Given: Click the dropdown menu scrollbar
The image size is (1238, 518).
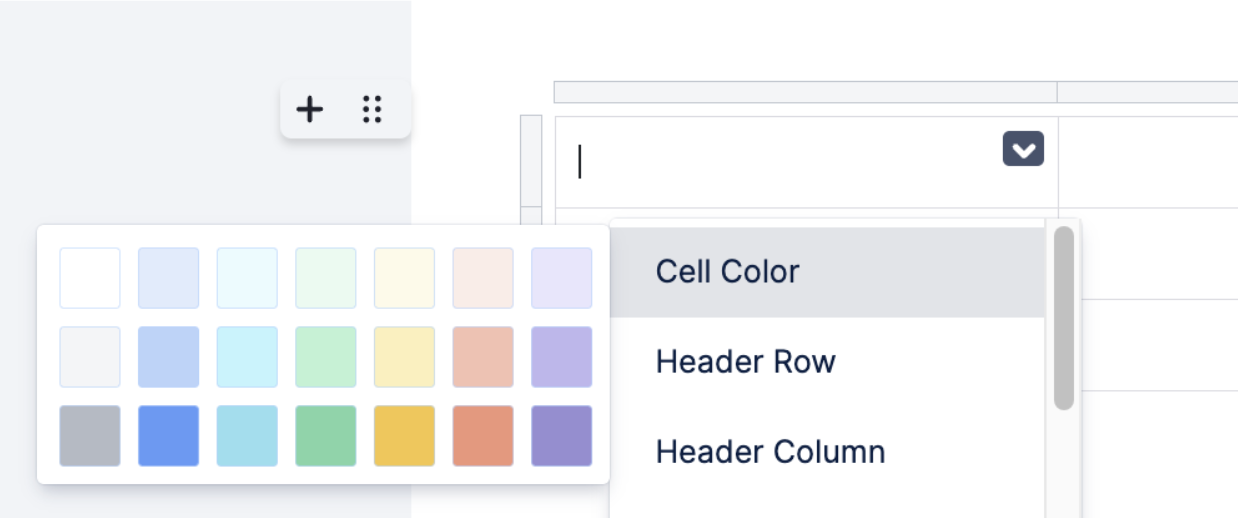Looking at the screenshot, I should pos(1064,317).
